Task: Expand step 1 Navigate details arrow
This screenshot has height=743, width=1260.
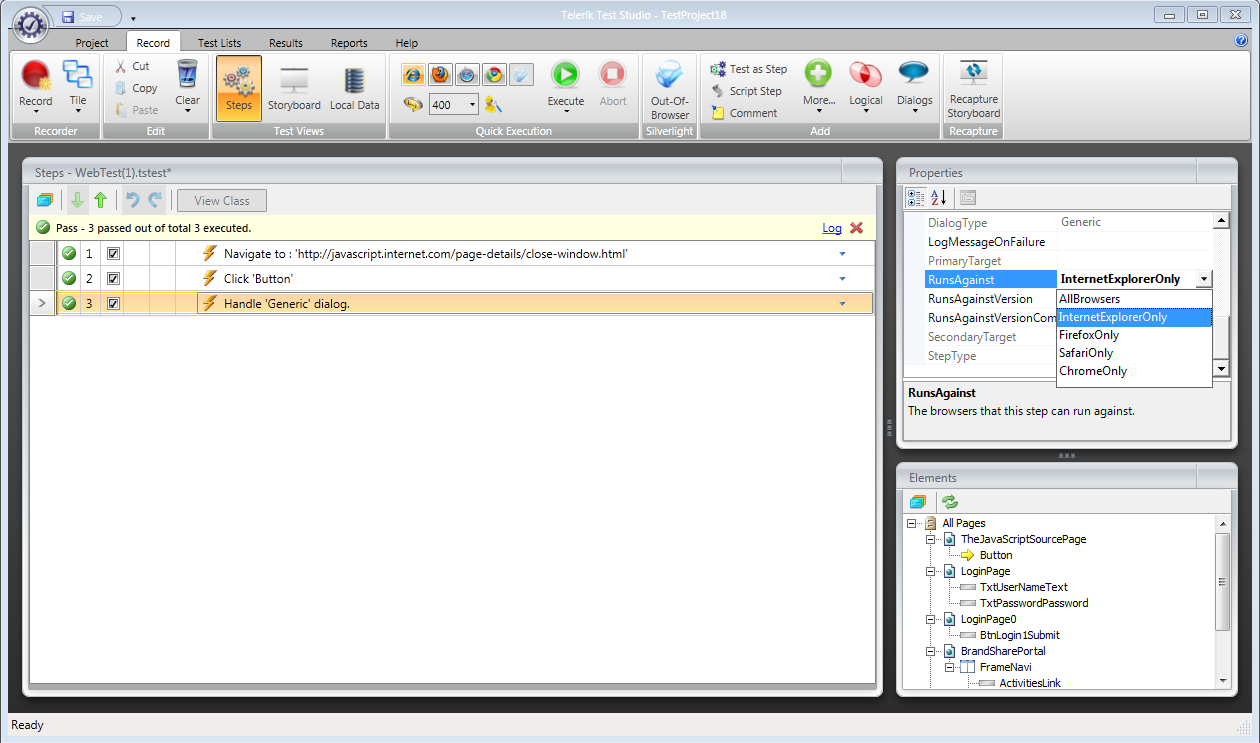Action: (842, 254)
